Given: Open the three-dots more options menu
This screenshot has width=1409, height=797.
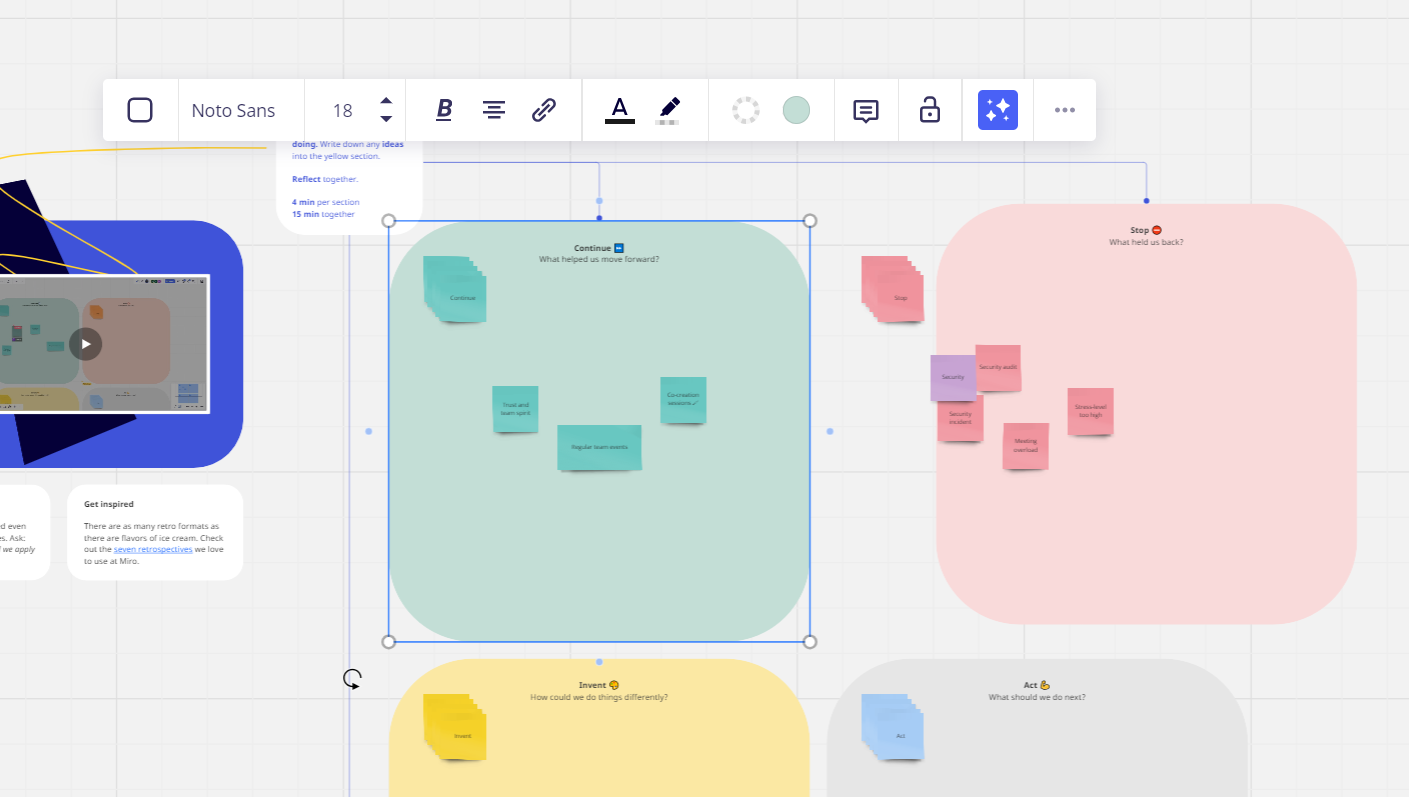Looking at the screenshot, I should pos(1065,110).
